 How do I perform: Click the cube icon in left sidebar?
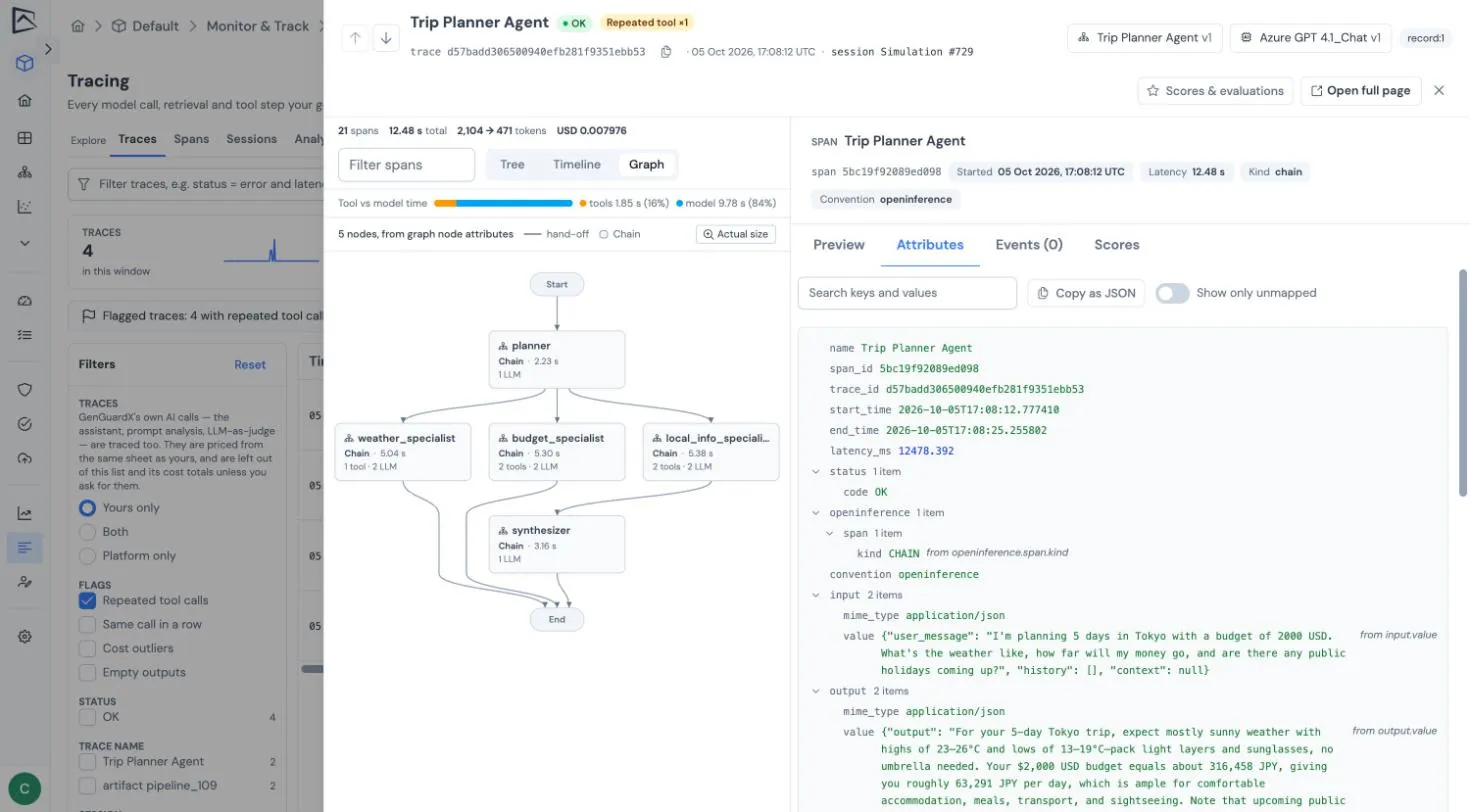(25, 63)
